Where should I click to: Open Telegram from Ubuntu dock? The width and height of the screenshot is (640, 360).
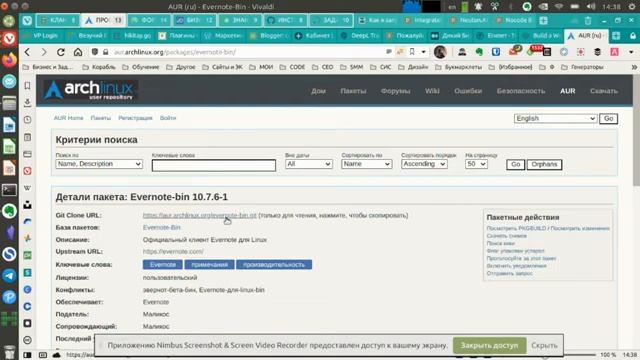(x=9, y=276)
